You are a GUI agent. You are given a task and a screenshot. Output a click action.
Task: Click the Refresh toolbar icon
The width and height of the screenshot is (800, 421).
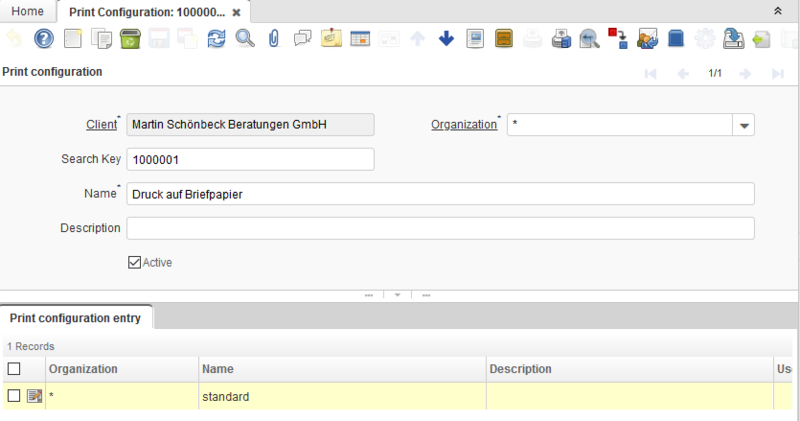coord(216,39)
